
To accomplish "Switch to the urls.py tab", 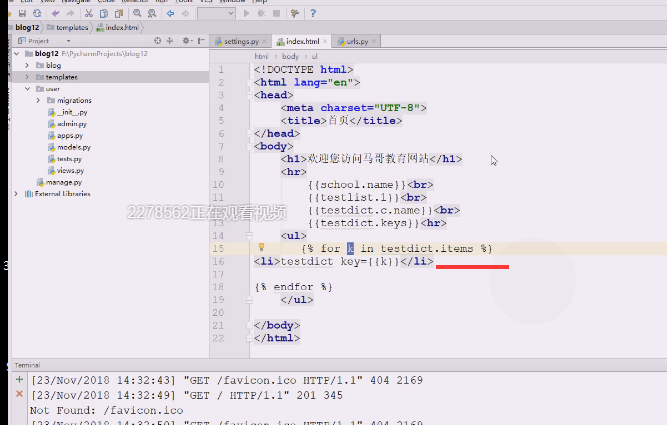I will (x=357, y=41).
